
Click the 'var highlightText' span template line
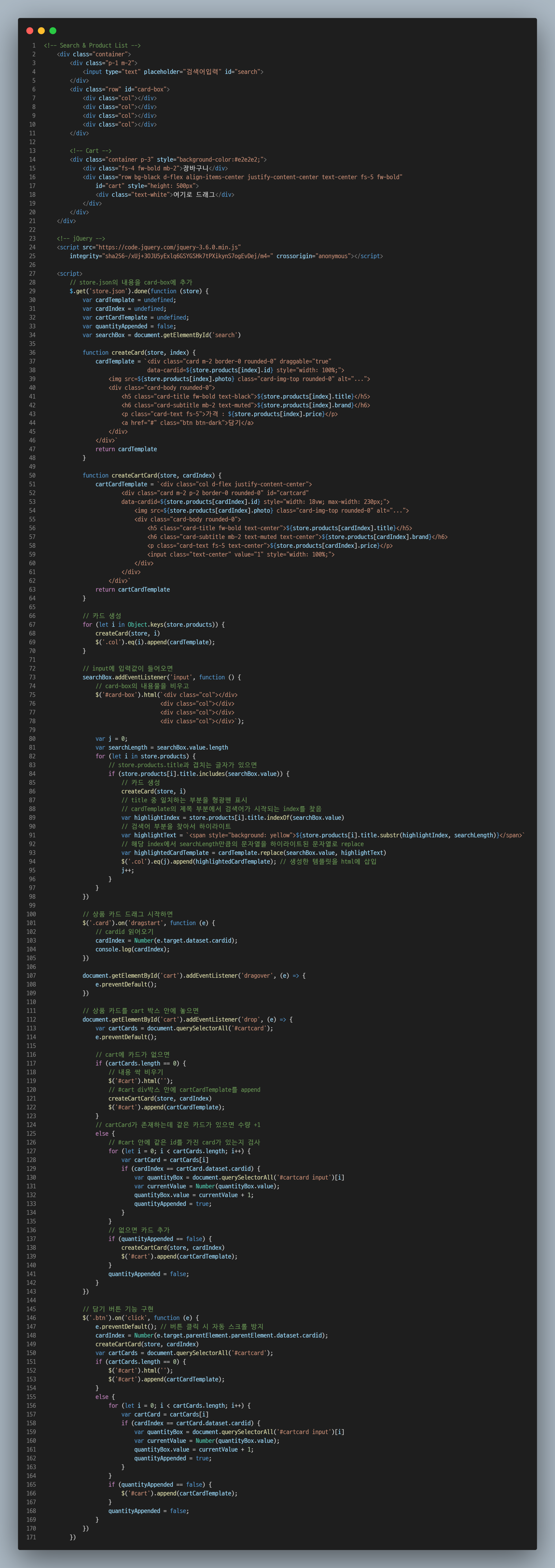point(323,836)
